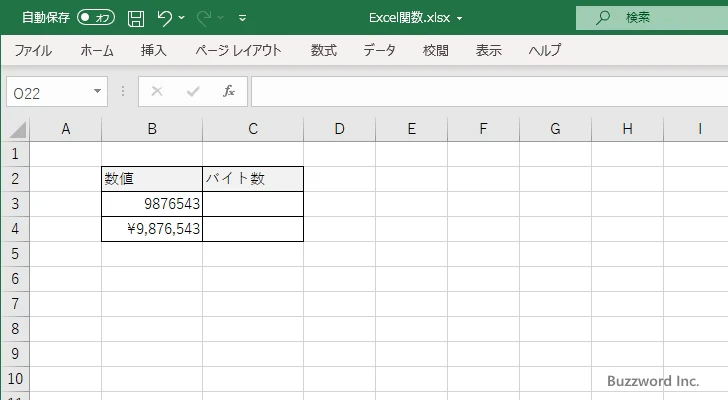Viewport: 728px width, 400px height.
Task: Select row 1 header
Action: [x=15, y=154]
